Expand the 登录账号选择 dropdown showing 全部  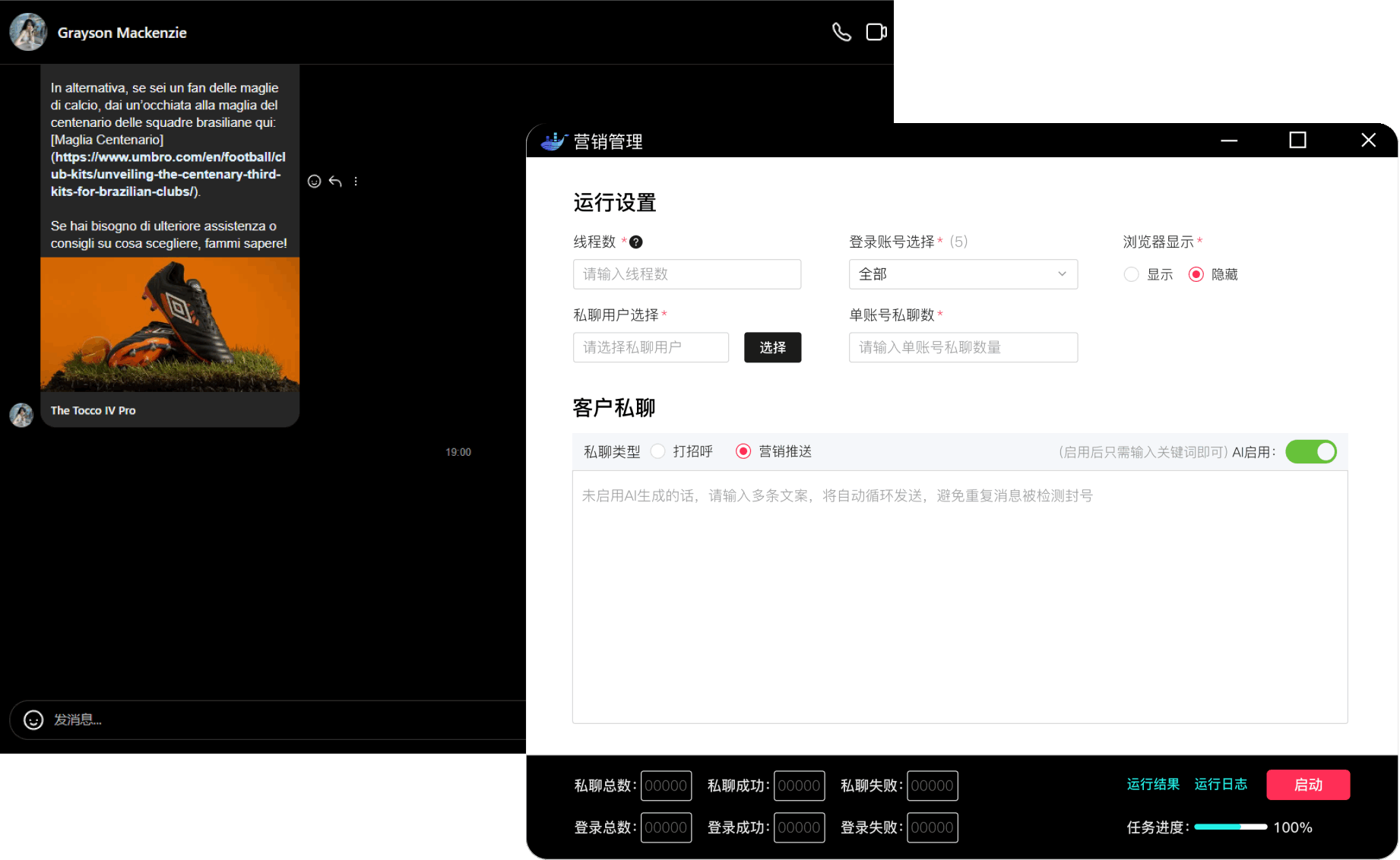pyautogui.click(x=962, y=274)
